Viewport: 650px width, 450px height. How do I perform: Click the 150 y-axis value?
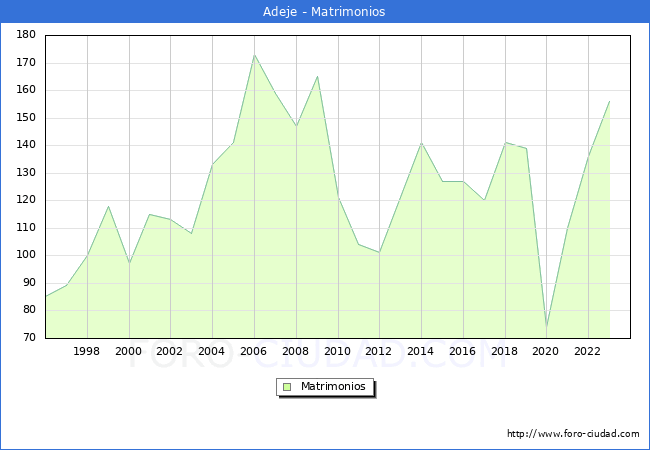[x=26, y=118]
